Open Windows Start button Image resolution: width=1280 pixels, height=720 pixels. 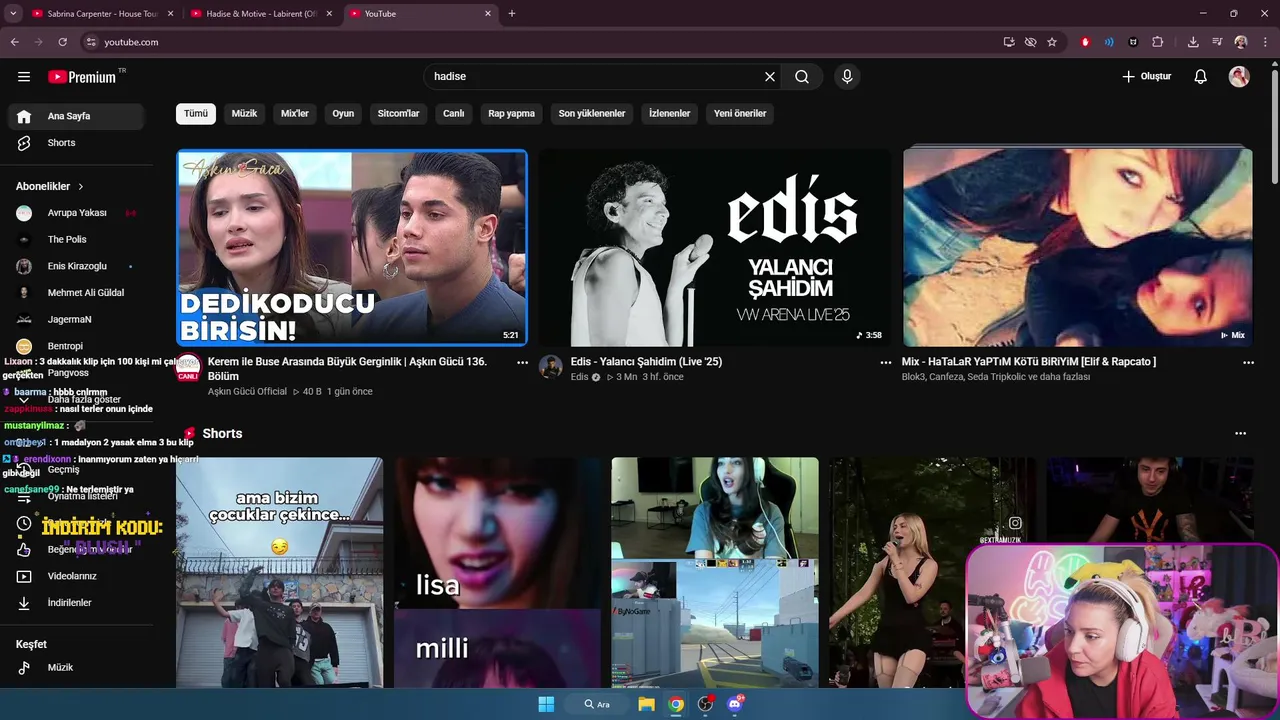[546, 704]
